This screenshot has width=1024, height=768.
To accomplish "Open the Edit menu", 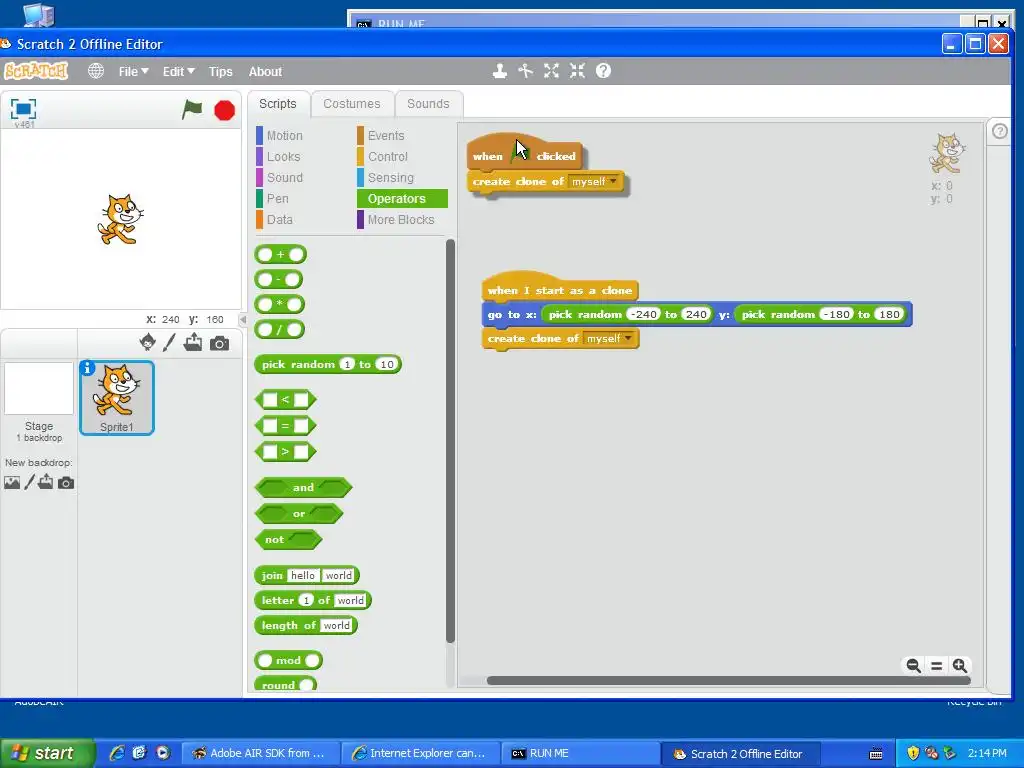I will coord(178,71).
